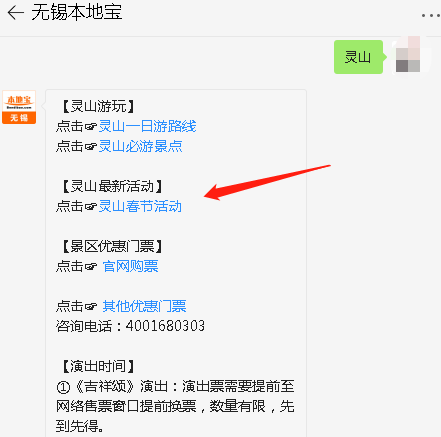Tap the pointing hand icon before 灵山一日游路线
441x437 pixels.
coord(91,127)
